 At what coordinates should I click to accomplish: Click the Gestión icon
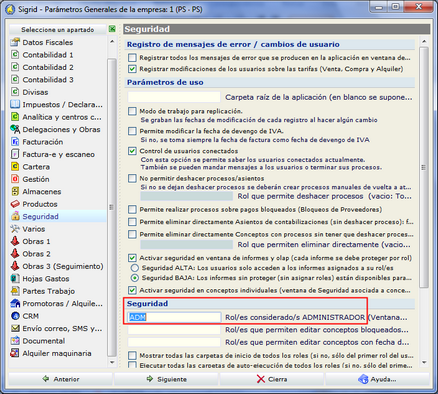click(15, 179)
